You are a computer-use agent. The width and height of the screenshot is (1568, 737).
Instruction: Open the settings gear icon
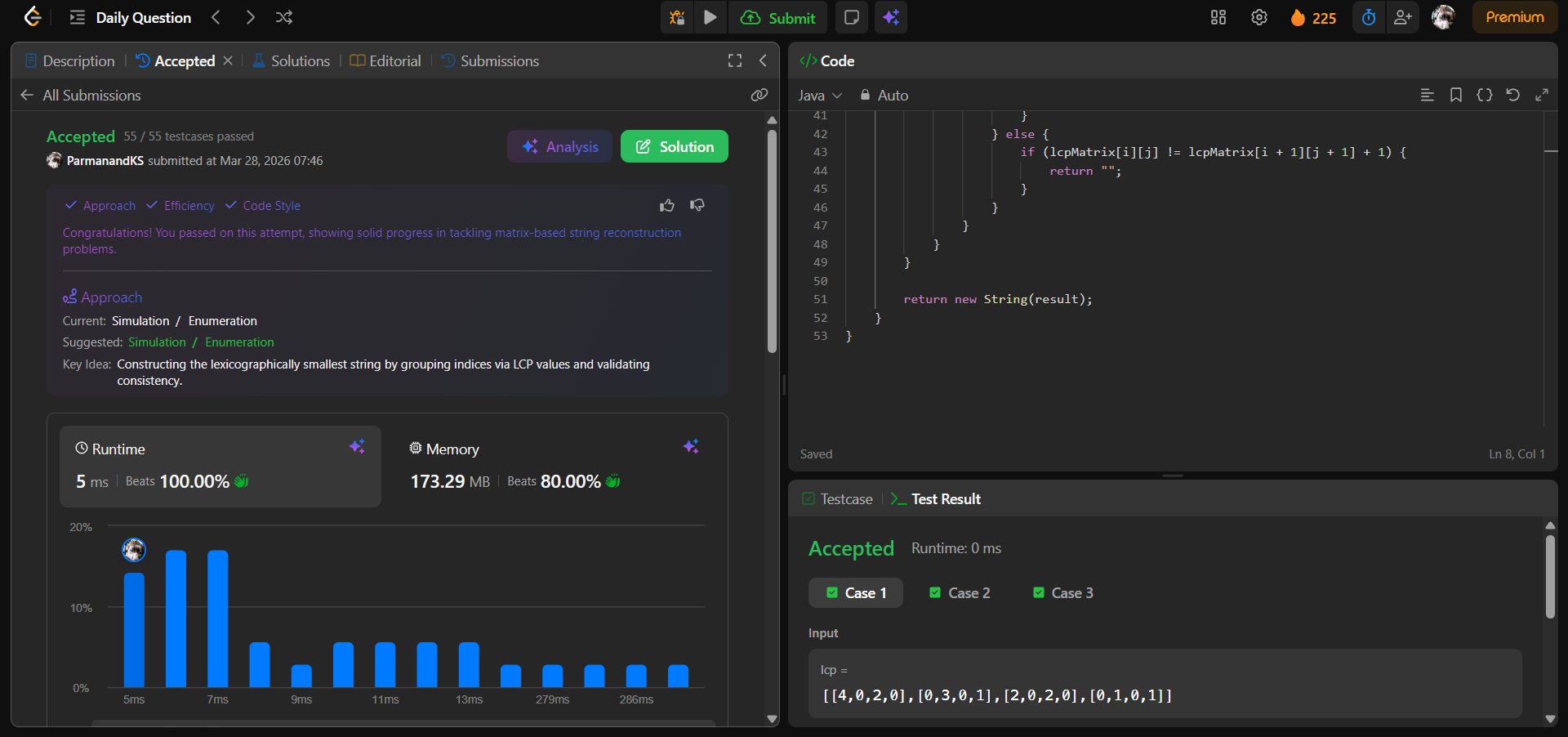[x=1259, y=17]
